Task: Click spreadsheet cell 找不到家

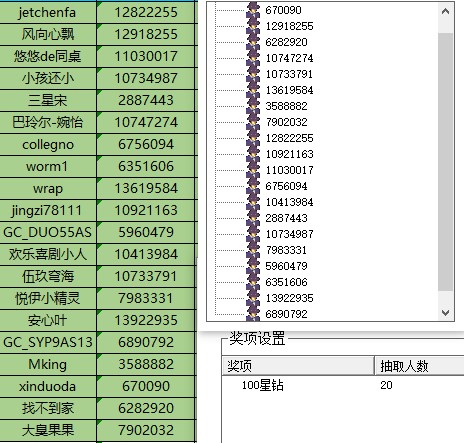Action: [x=48, y=408]
